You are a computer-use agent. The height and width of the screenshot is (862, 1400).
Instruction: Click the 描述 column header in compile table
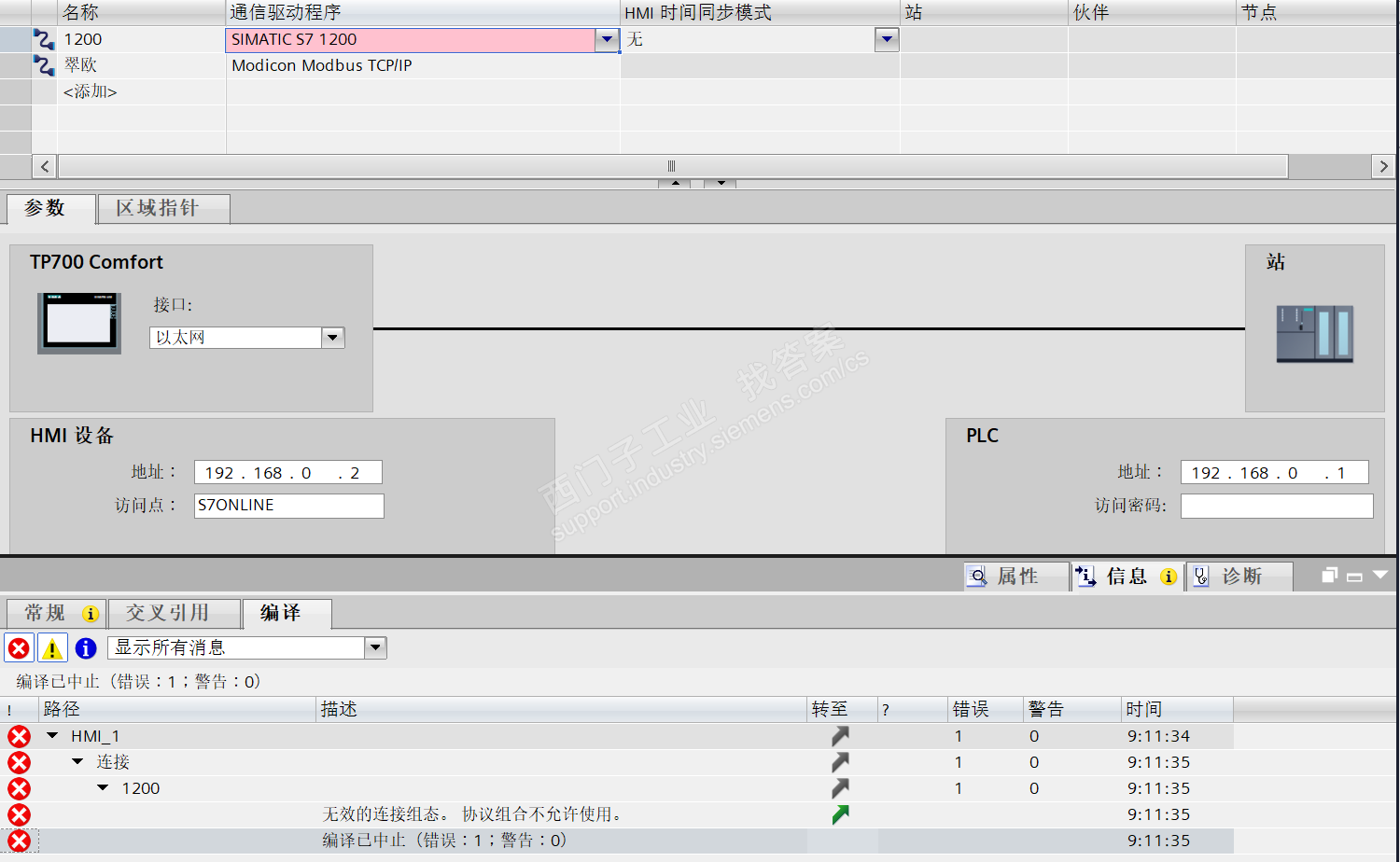click(562, 709)
